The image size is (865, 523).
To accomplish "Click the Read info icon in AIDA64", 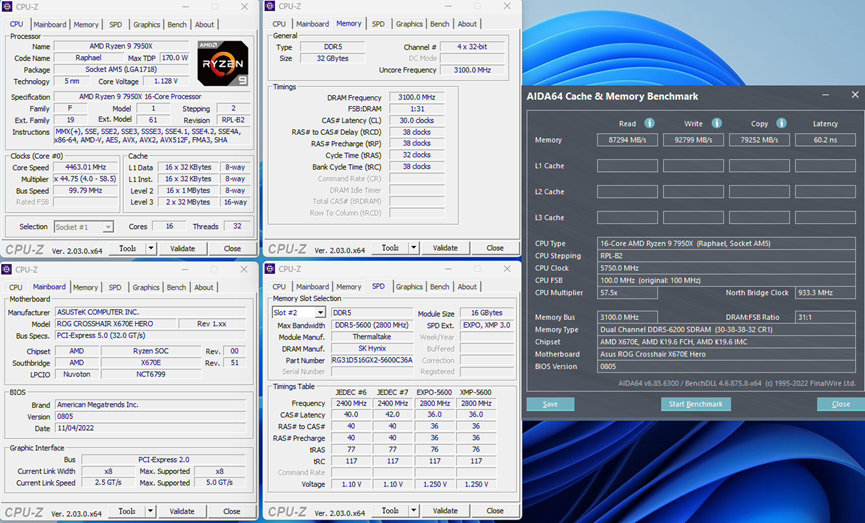I will (x=649, y=123).
